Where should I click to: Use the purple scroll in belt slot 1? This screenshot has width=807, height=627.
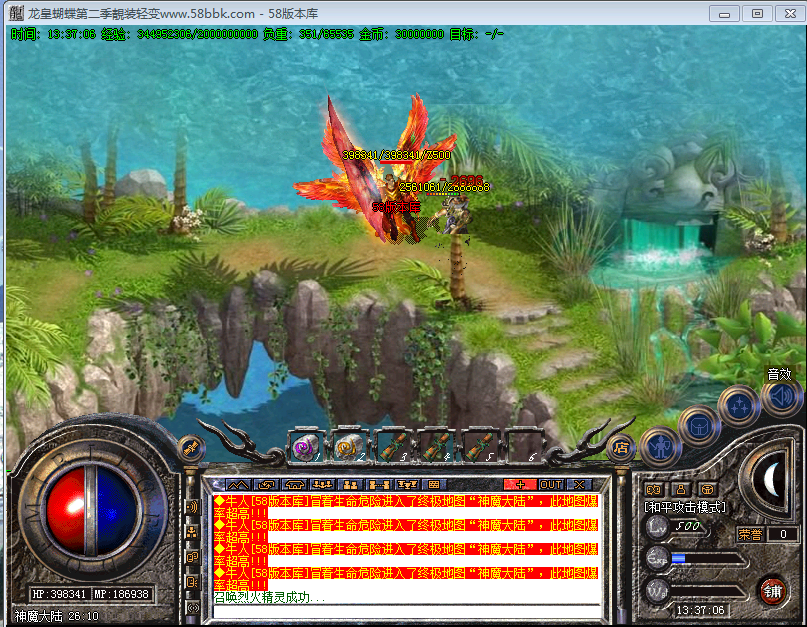tap(305, 447)
